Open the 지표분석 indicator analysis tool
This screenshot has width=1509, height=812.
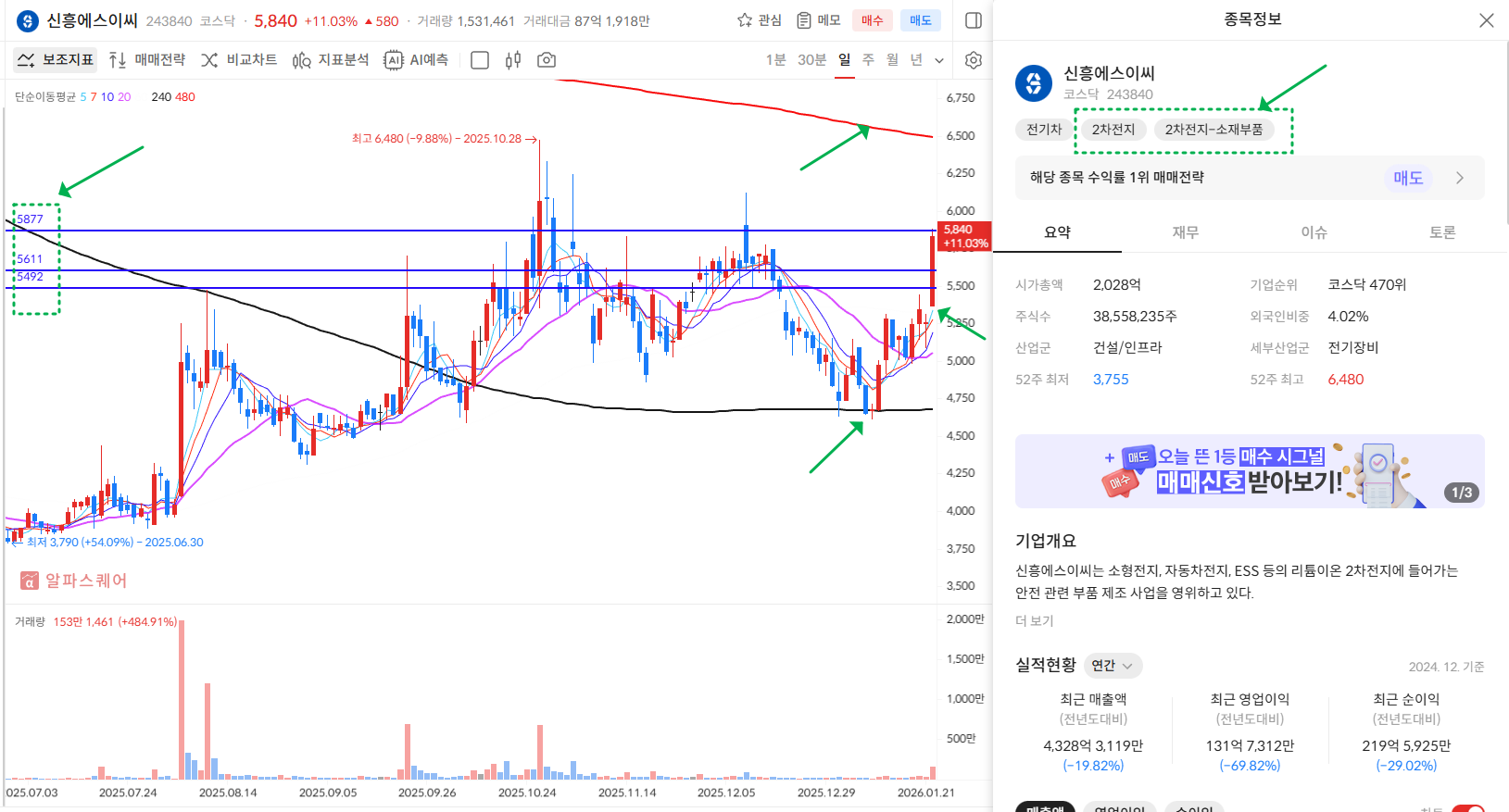tap(331, 60)
